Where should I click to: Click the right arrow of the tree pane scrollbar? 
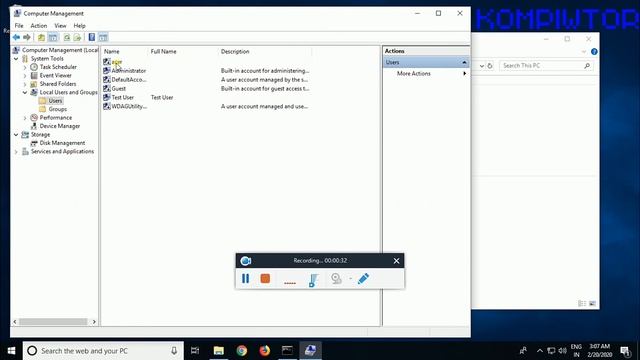94,322
